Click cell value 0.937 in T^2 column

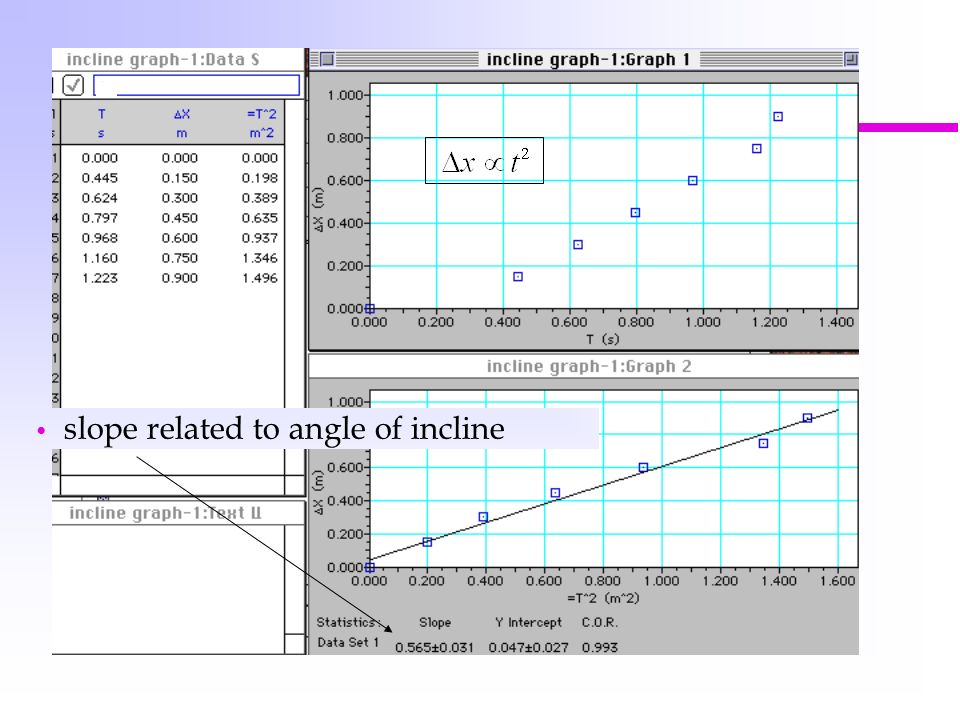pos(260,238)
